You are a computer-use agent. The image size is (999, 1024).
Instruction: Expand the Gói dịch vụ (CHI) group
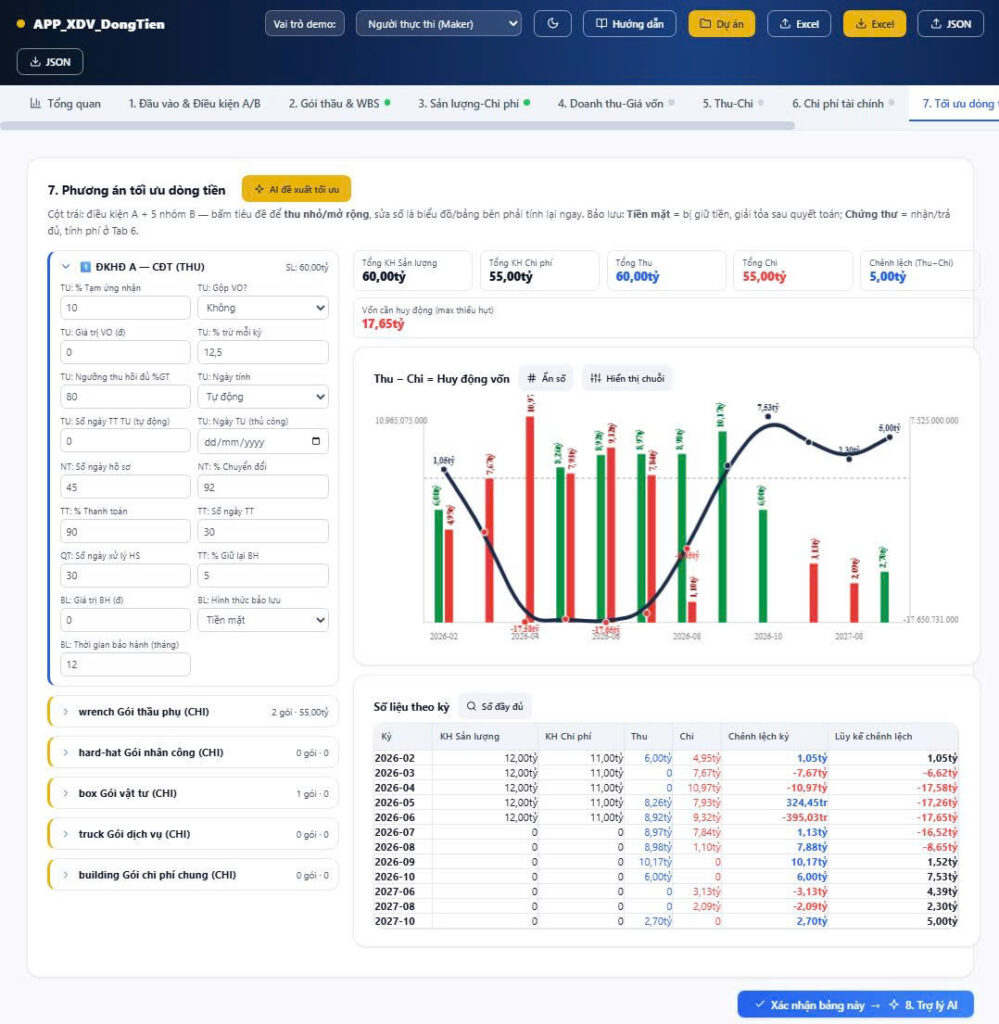[193, 834]
